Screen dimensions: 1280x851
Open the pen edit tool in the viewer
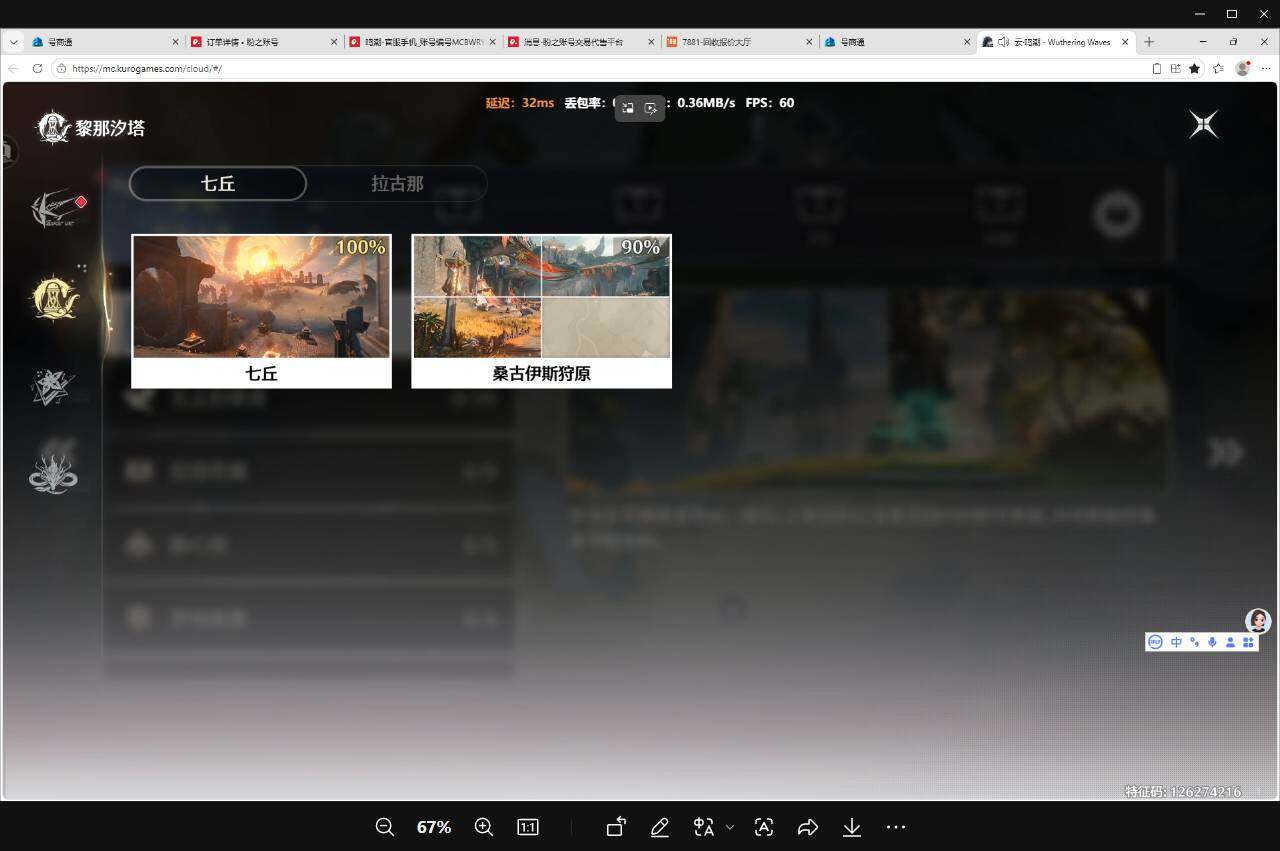click(x=659, y=827)
